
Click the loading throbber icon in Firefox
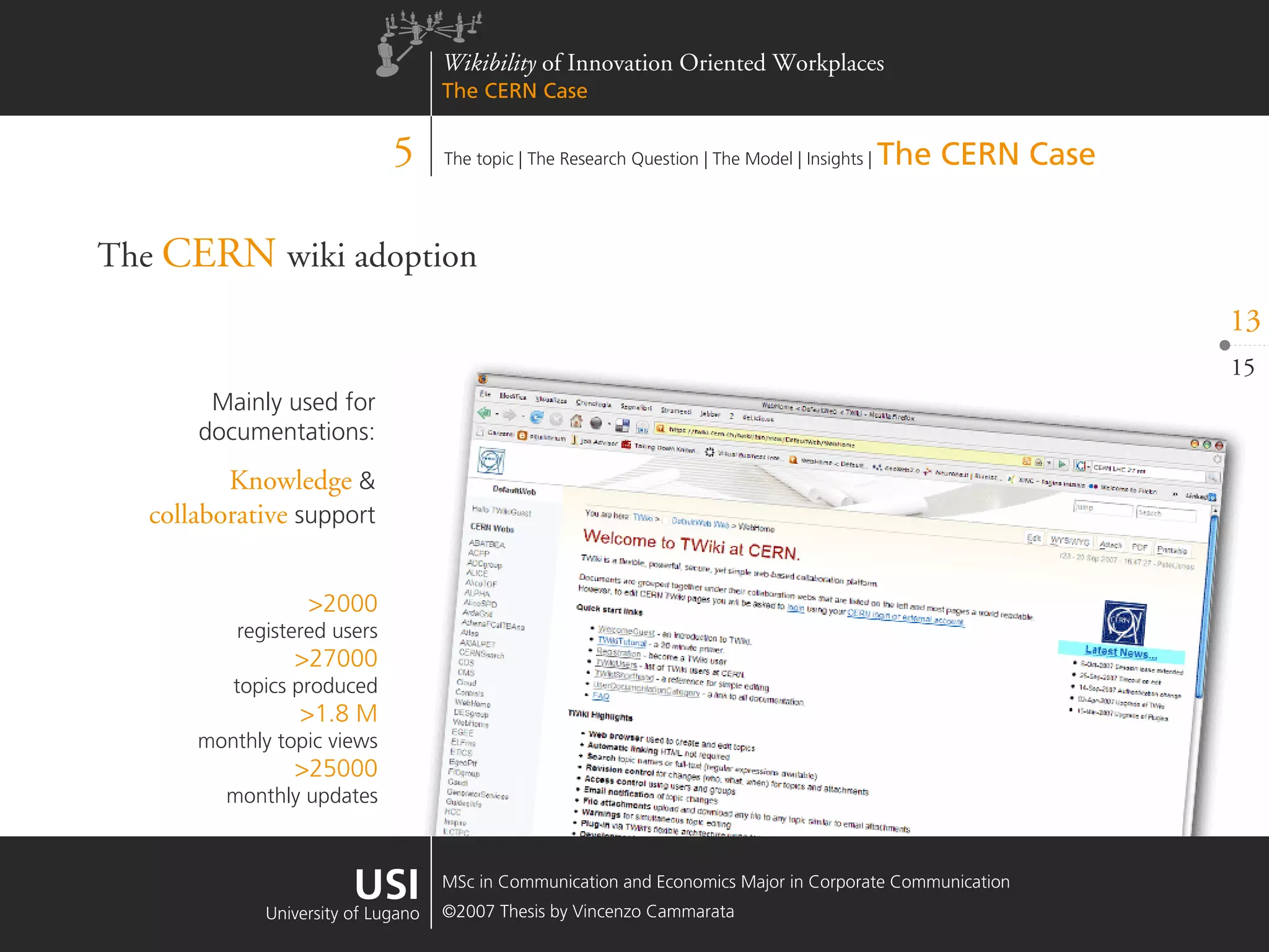coord(1217,460)
